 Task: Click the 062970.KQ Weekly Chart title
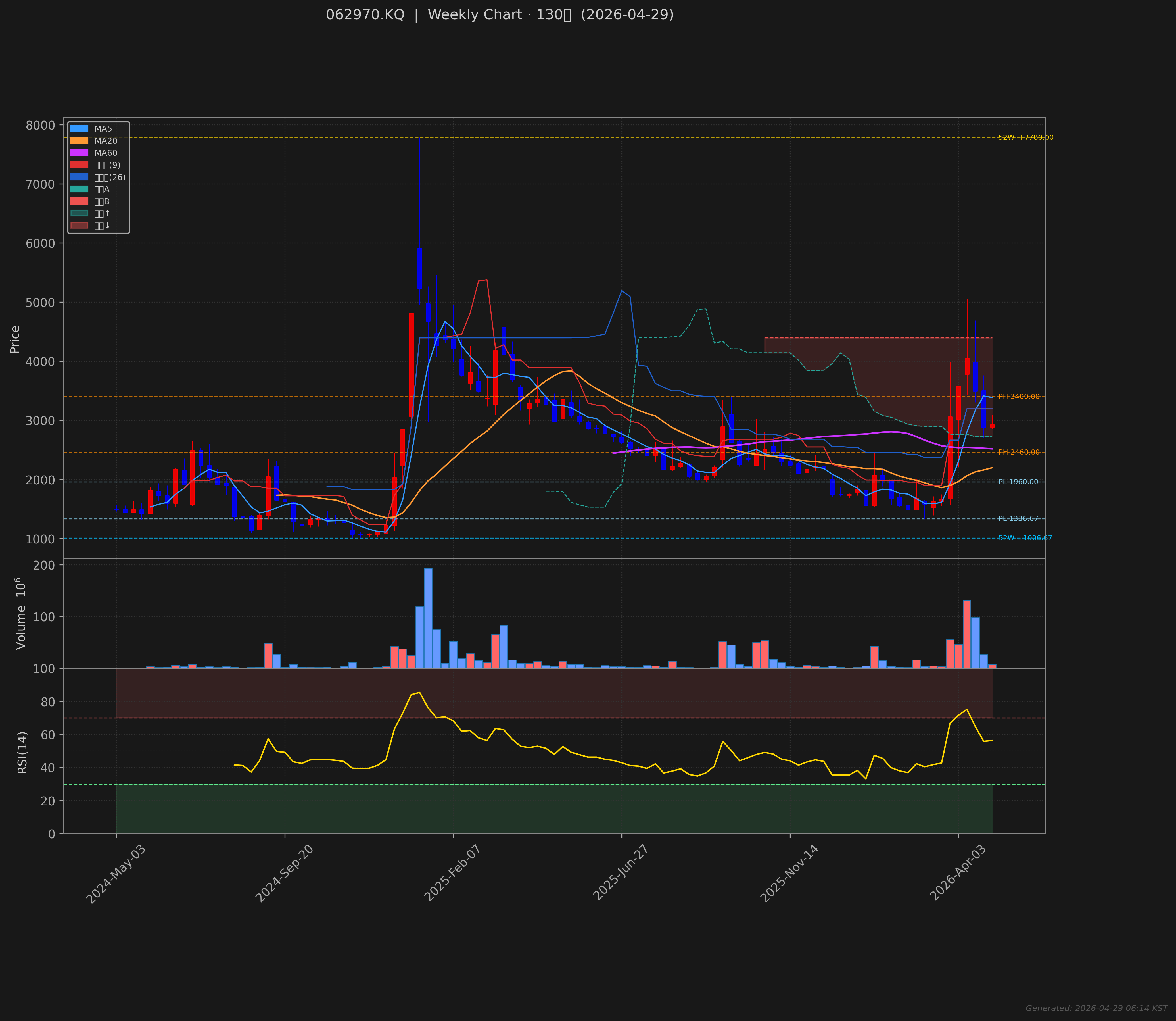pos(500,15)
